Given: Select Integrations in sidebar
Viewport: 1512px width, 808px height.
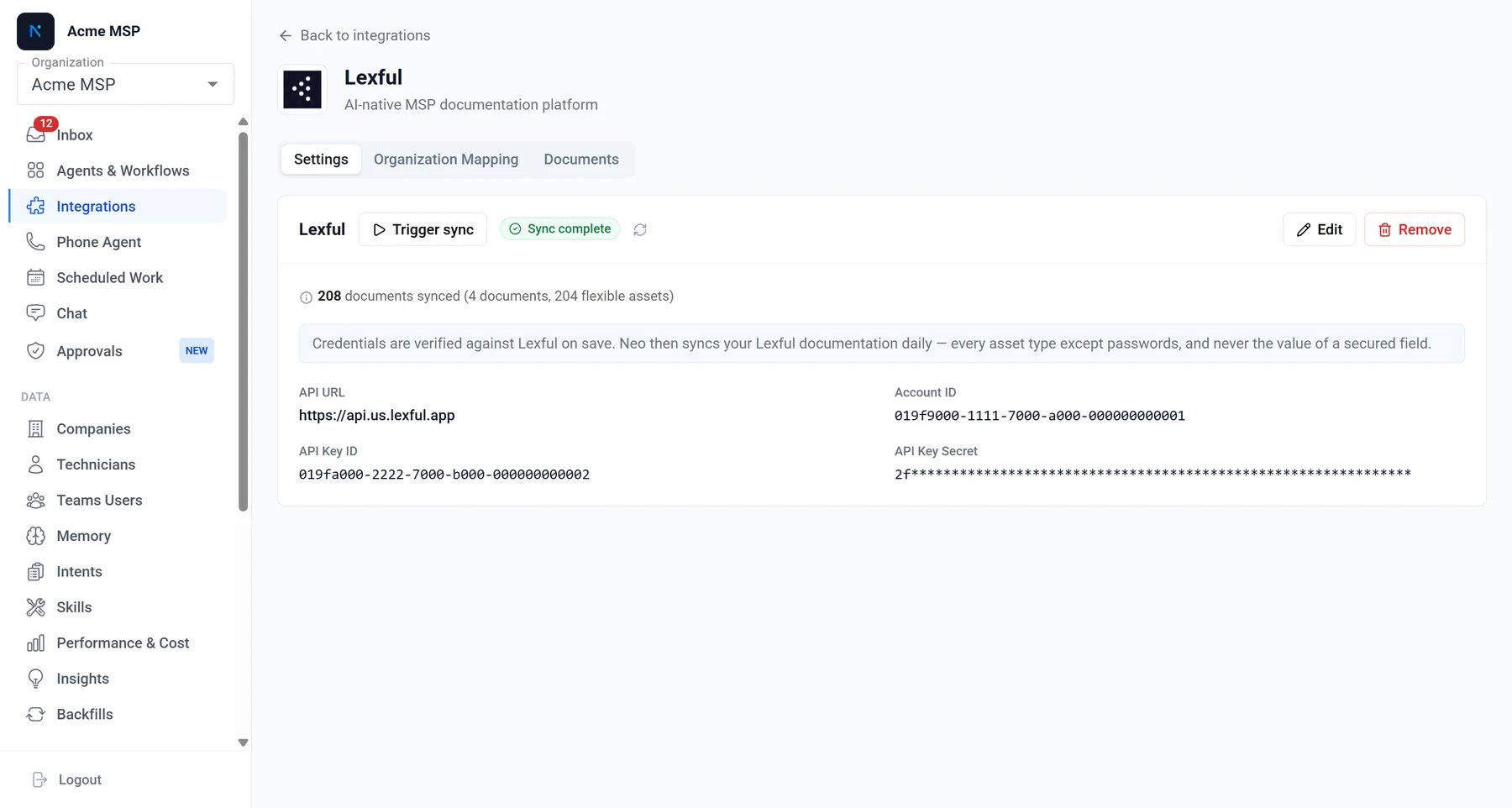Looking at the screenshot, I should (118, 206).
